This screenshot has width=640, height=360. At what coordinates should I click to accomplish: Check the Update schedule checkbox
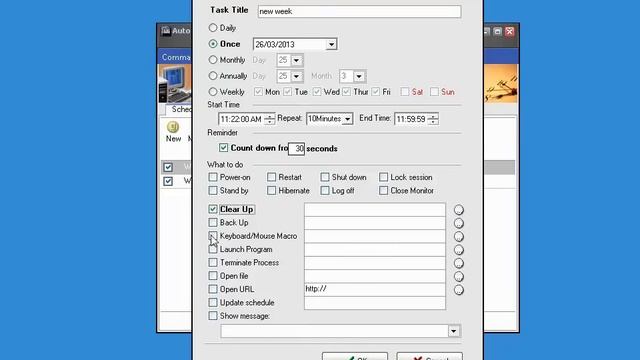[213, 302]
